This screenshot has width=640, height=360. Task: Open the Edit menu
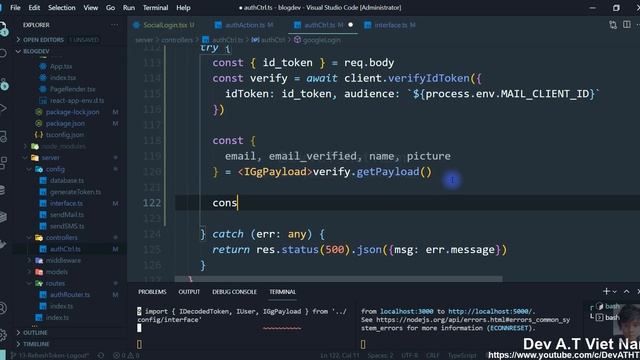pyautogui.click(x=34, y=8)
